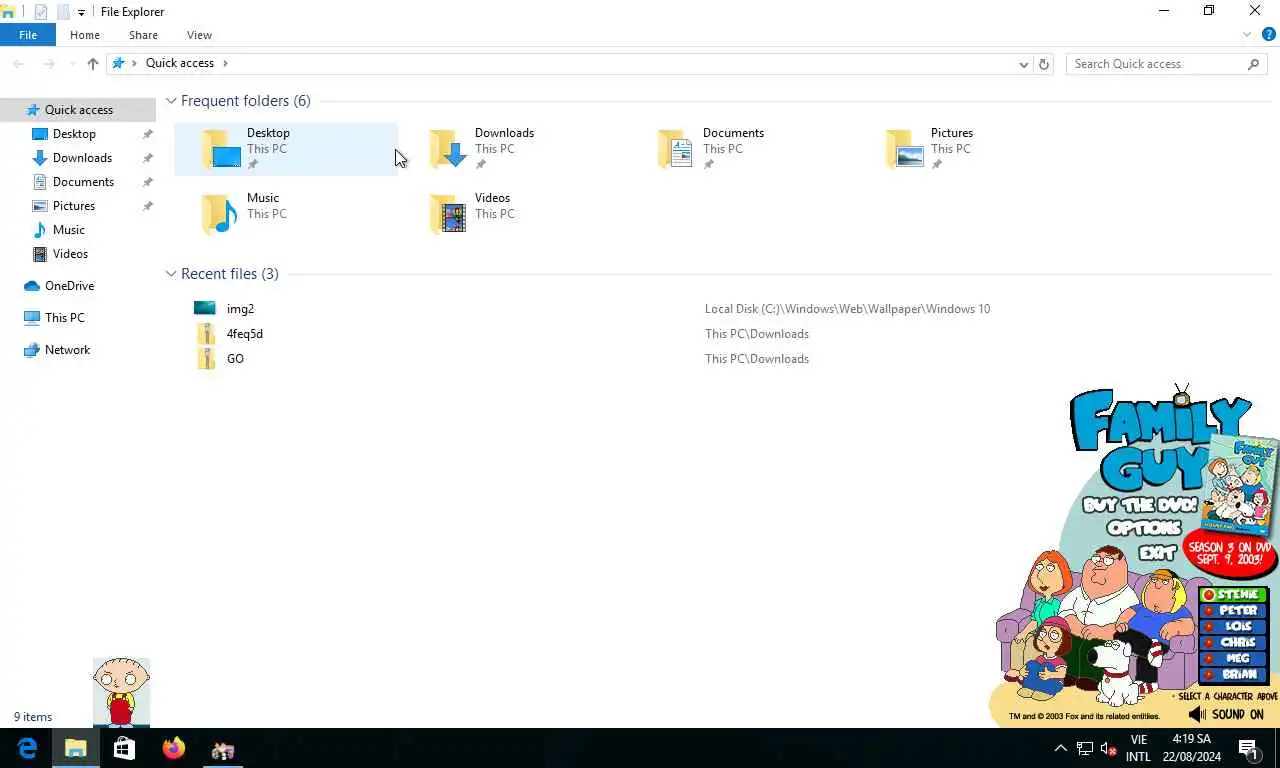Click the network tray icon

point(1085,748)
